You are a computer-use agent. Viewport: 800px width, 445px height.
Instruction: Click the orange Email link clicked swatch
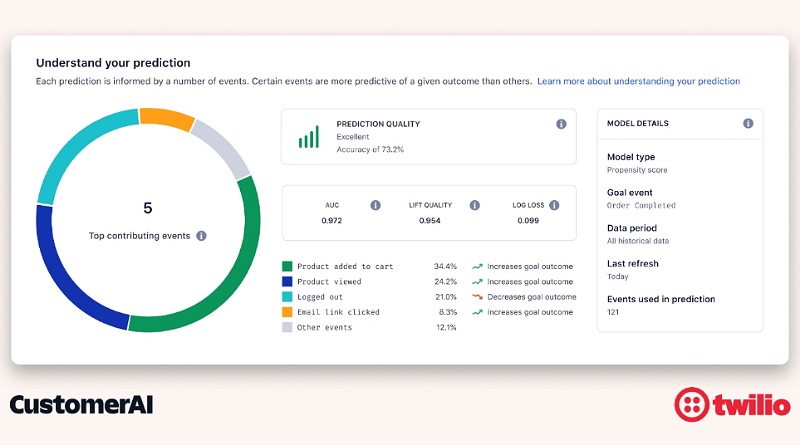(287, 312)
